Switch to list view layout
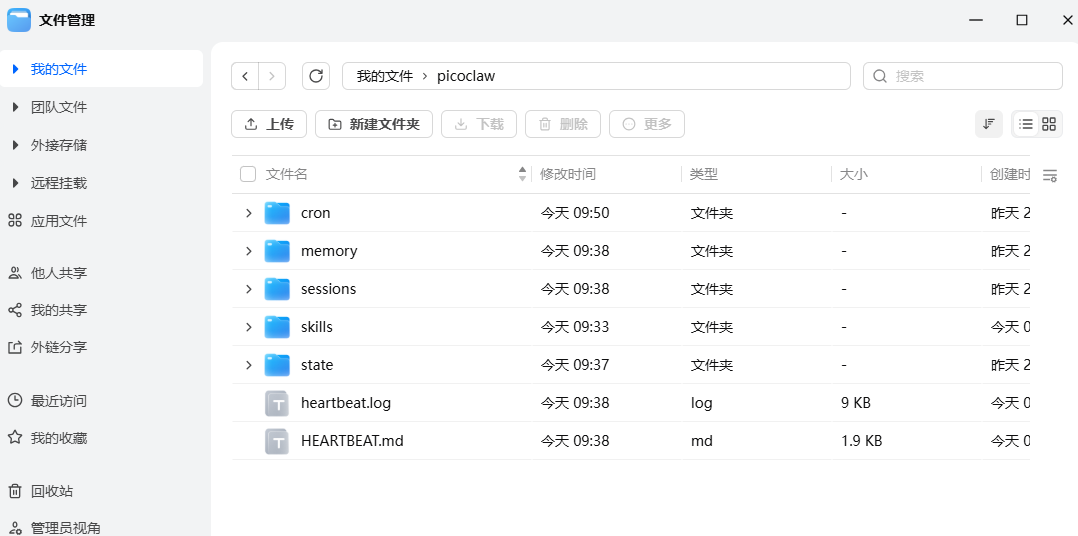The width and height of the screenshot is (1078, 536). point(1025,124)
